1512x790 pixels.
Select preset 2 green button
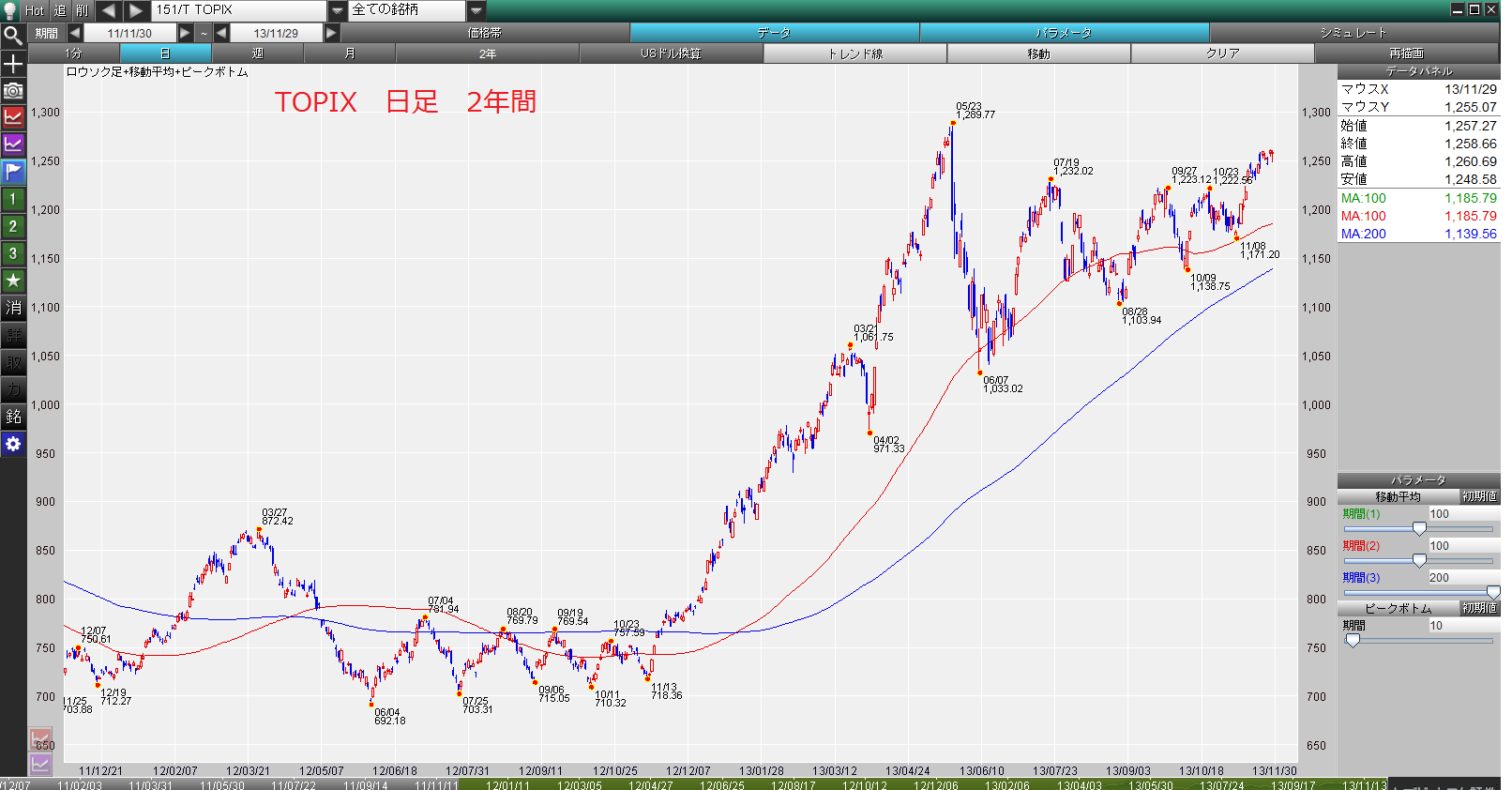[13, 226]
